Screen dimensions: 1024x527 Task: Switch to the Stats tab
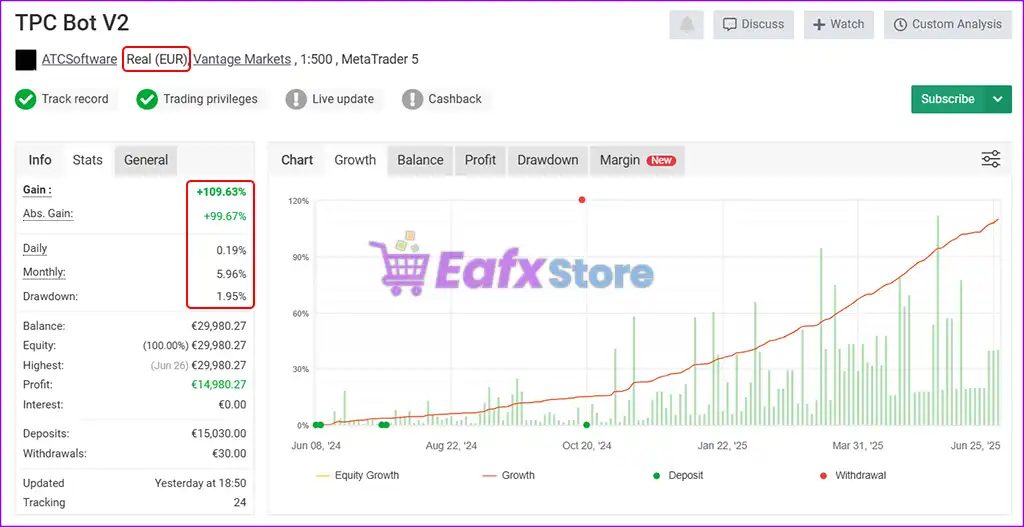88,160
